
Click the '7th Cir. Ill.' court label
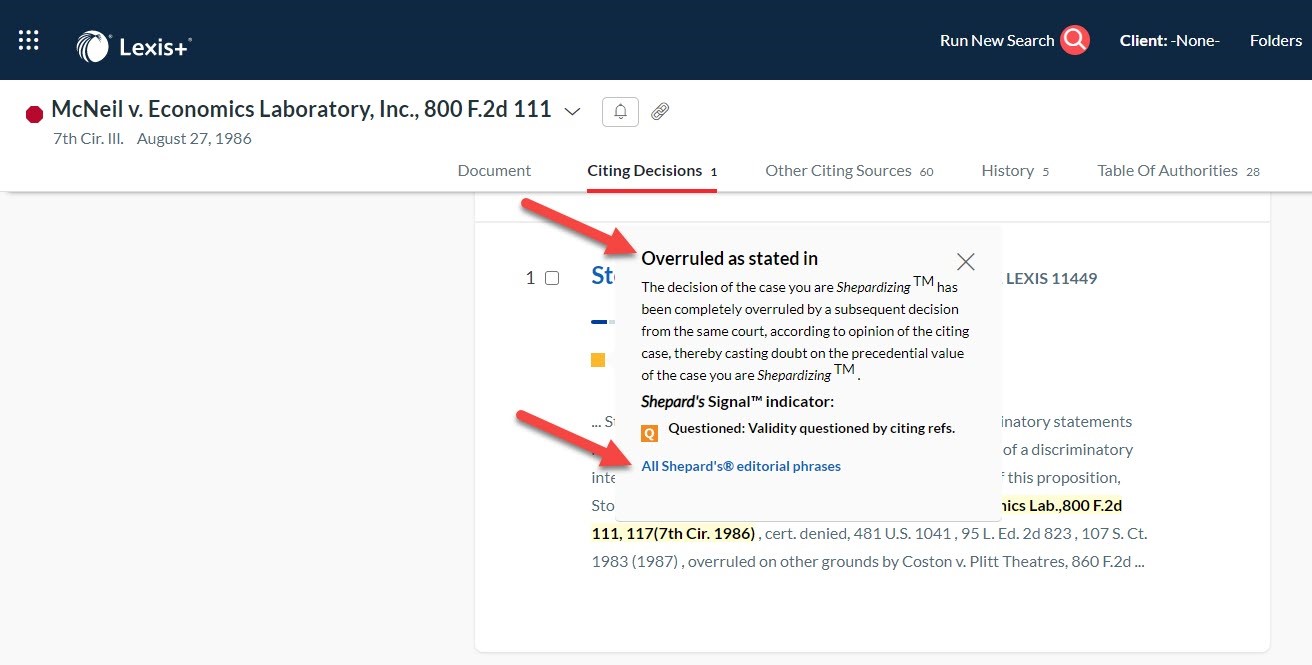click(88, 139)
